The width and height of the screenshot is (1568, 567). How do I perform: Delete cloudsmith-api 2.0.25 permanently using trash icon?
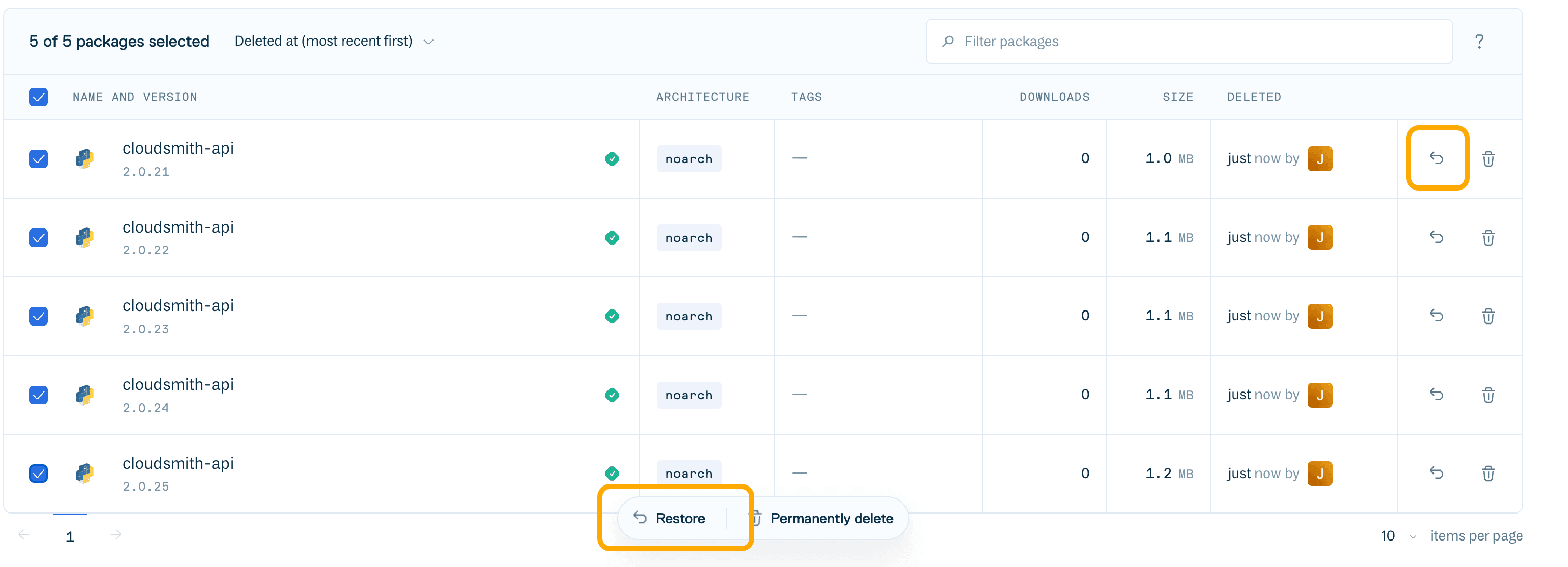[1489, 473]
